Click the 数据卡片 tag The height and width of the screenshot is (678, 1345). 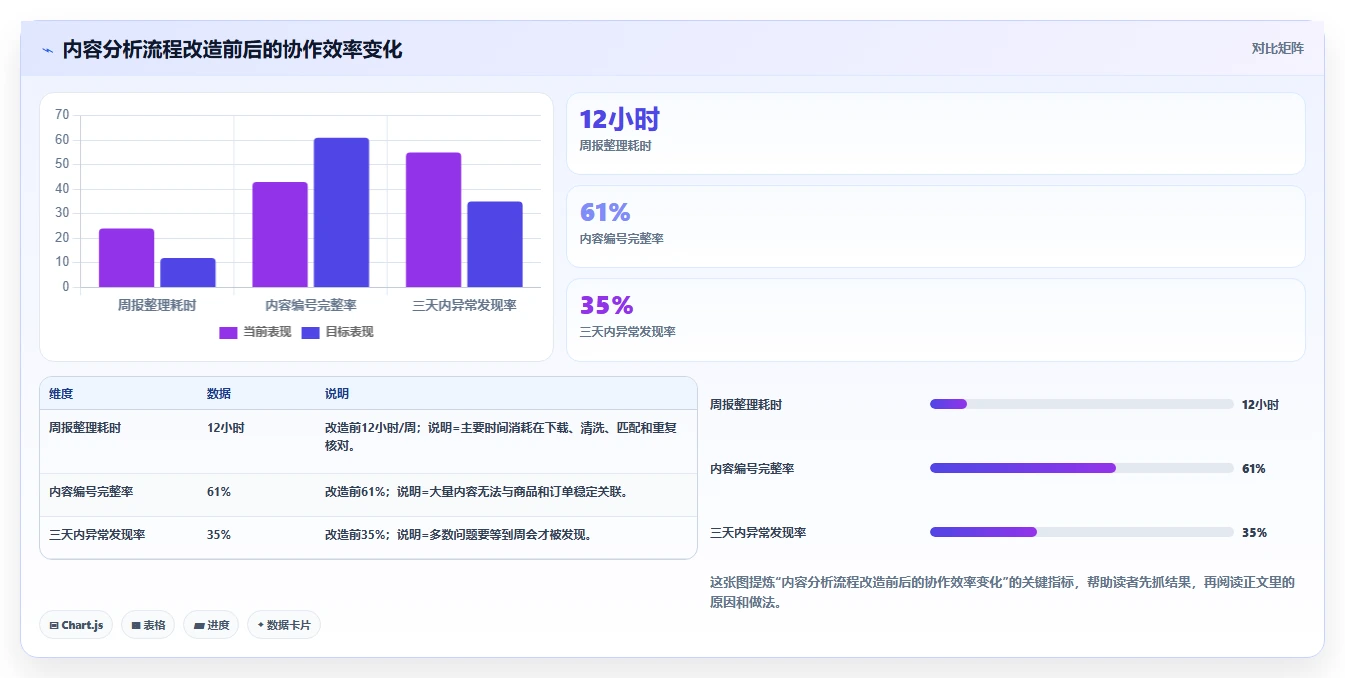click(x=284, y=625)
